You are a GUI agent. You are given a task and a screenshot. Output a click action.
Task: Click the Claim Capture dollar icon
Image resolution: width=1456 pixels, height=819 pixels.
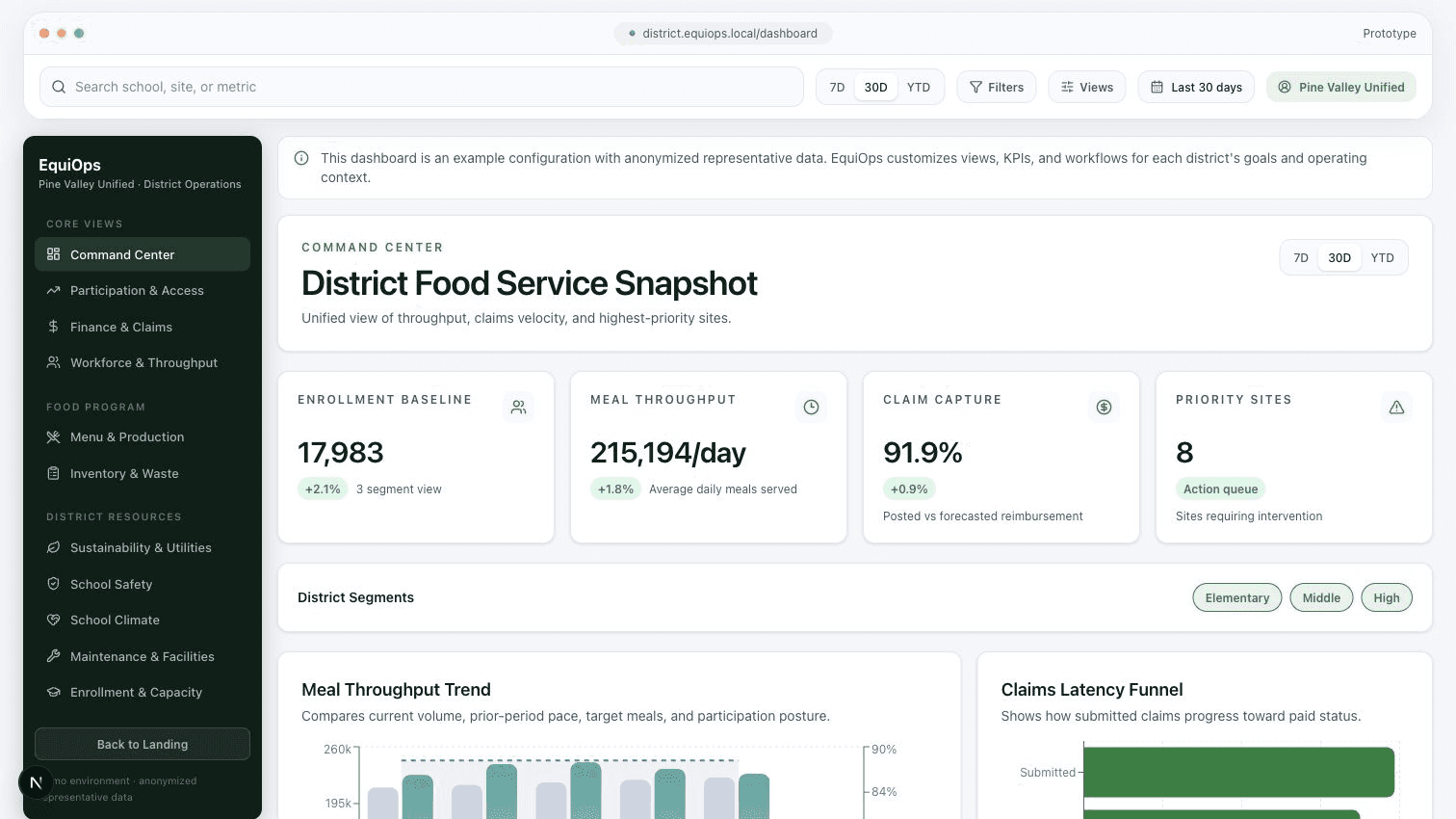pos(1104,407)
